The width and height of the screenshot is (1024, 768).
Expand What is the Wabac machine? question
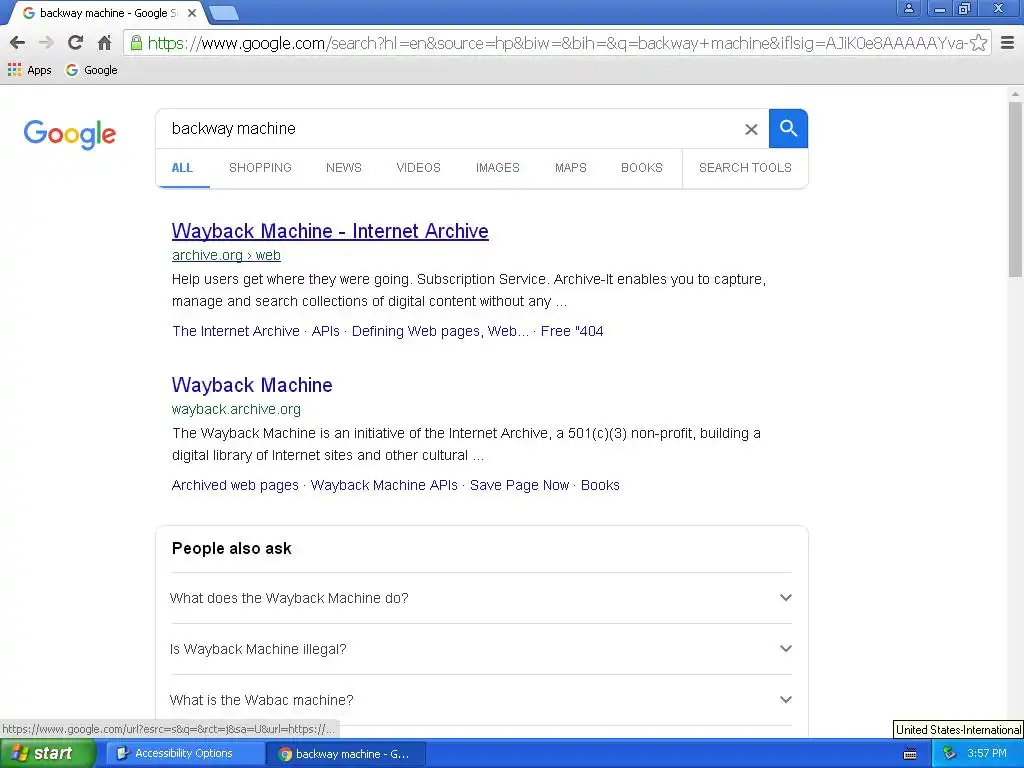(481, 700)
